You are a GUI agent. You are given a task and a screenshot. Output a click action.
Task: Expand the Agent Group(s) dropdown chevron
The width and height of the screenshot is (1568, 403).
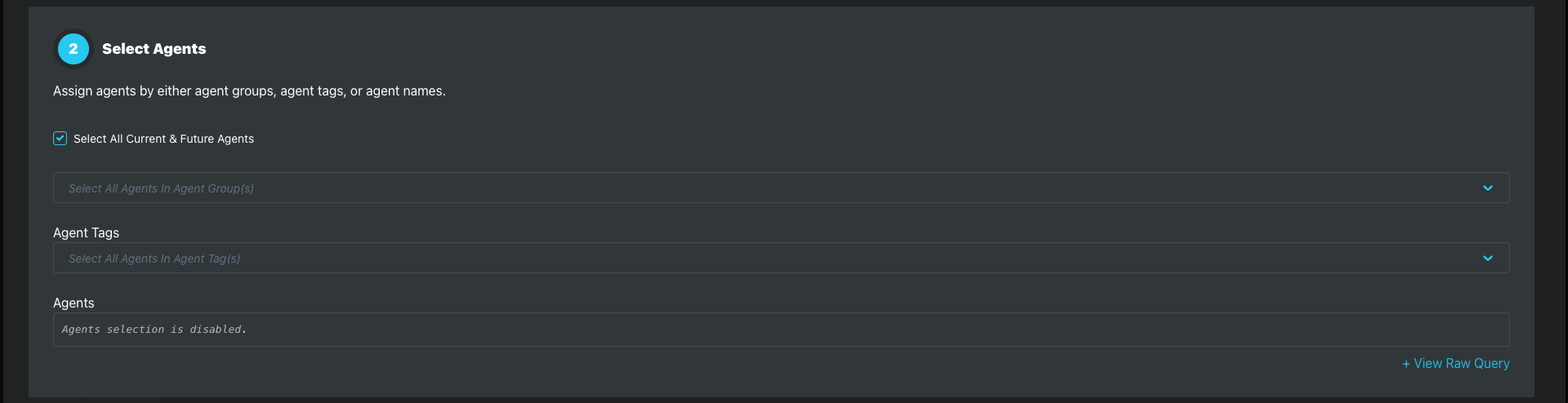pyautogui.click(x=1487, y=188)
